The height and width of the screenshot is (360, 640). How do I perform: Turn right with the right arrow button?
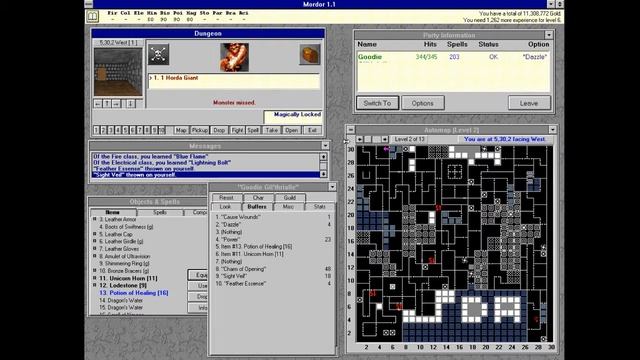pyautogui.click(x=116, y=104)
